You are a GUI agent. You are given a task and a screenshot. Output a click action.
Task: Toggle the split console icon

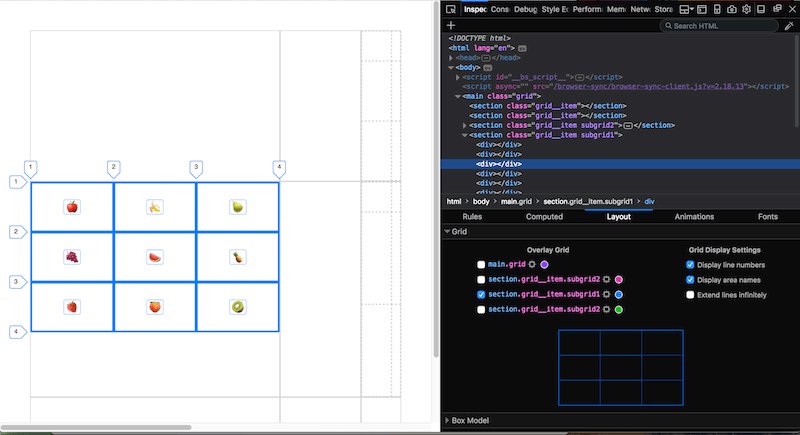[702, 9]
